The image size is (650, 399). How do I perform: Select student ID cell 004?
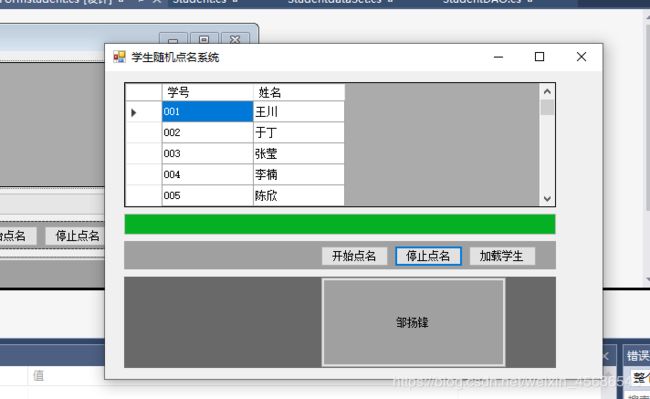pos(207,174)
